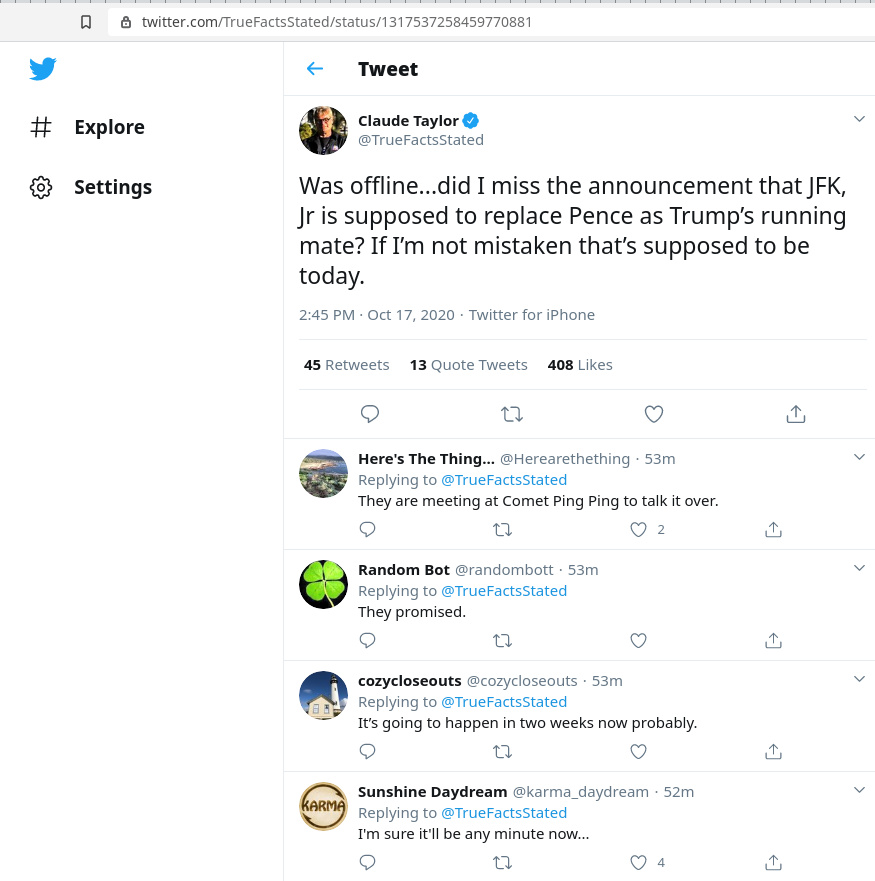Click the Explore hashtag icon
This screenshot has height=881, width=875.
(x=41, y=127)
